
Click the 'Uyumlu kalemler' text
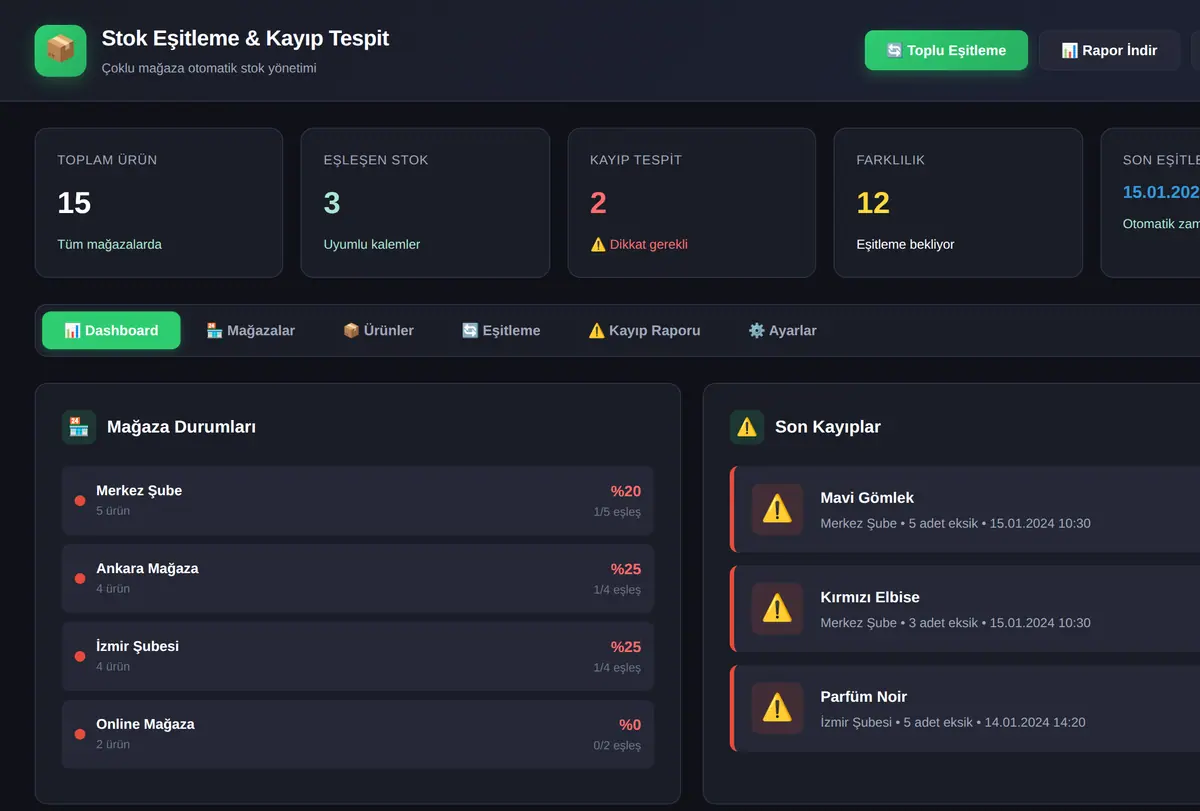pyautogui.click(x=372, y=244)
